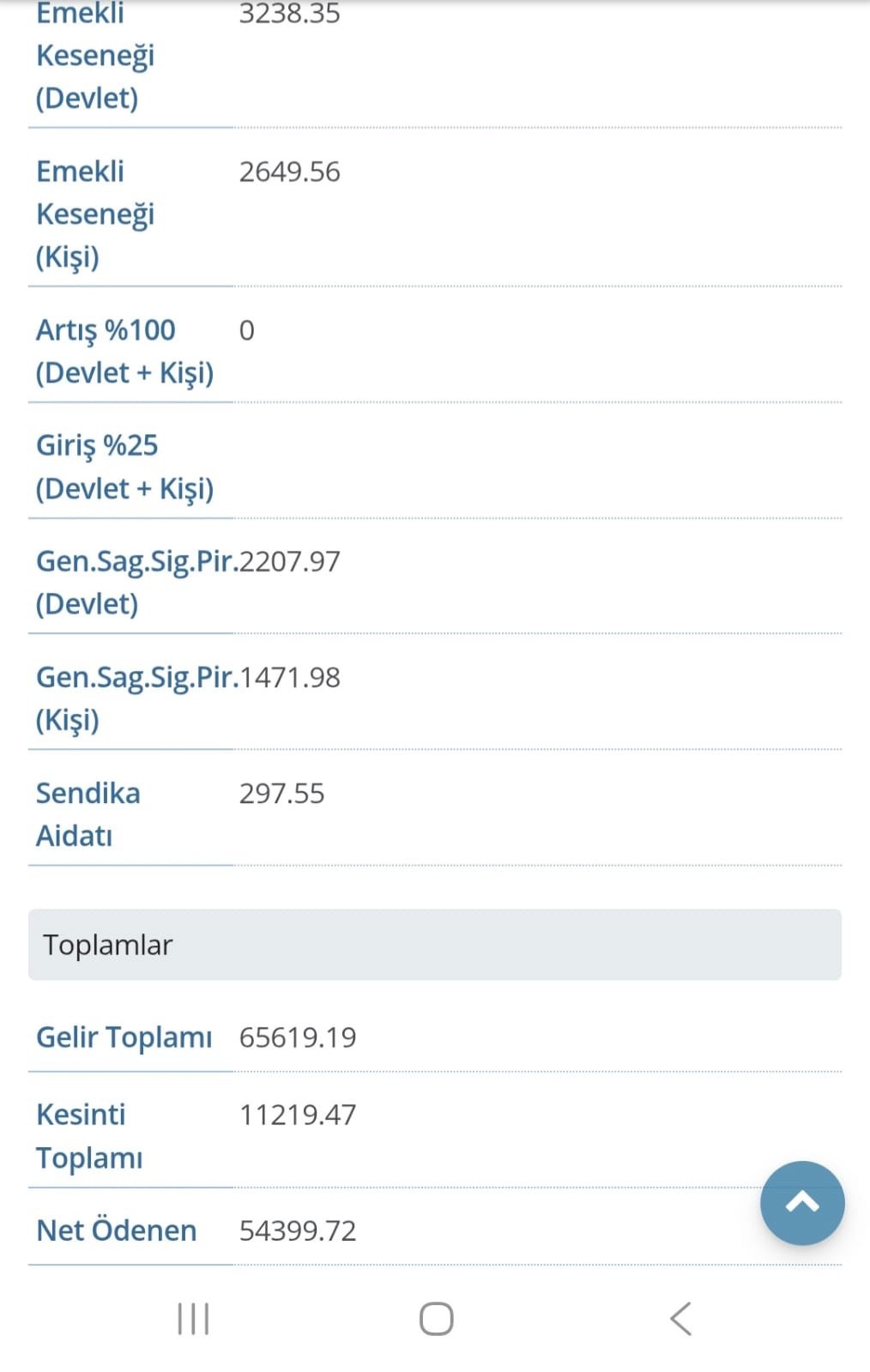870x1372 pixels.
Task: Tap the Kesinti Toplamı label
Action: point(89,1136)
